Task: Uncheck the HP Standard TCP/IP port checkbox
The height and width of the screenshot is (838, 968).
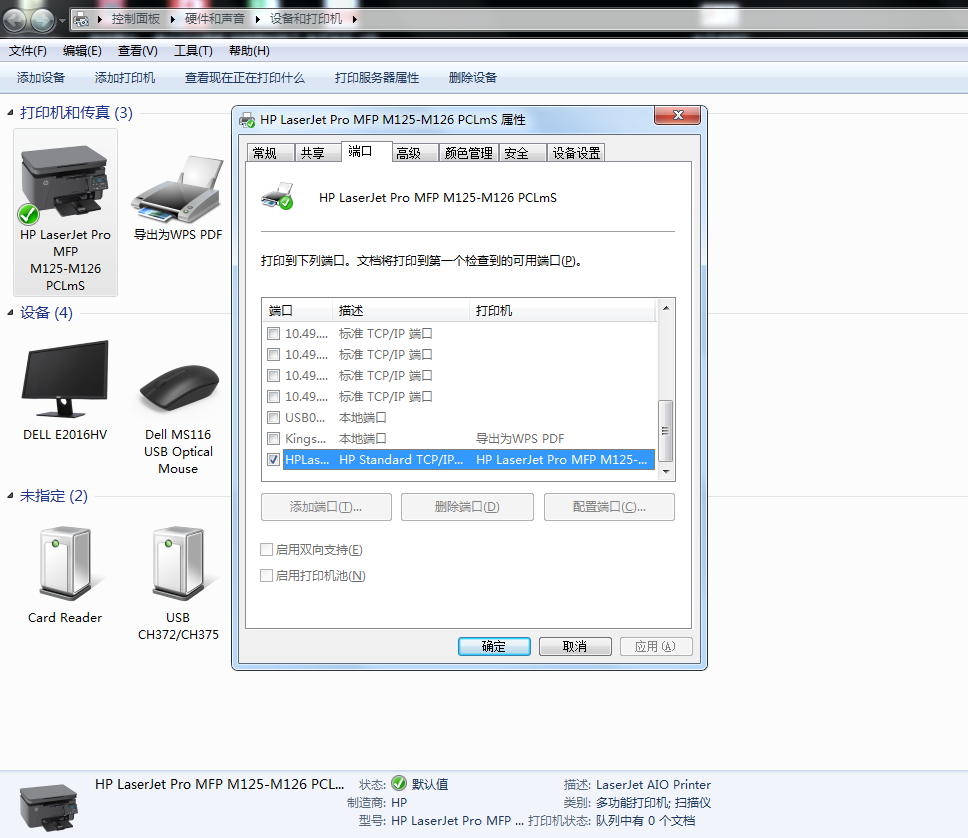Action: point(274,460)
